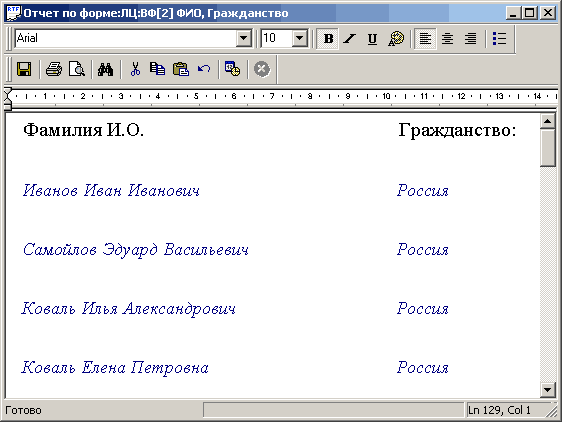This screenshot has height=422, width=562.
Task: Click the gray circular stop/cancel button
Action: point(262,69)
